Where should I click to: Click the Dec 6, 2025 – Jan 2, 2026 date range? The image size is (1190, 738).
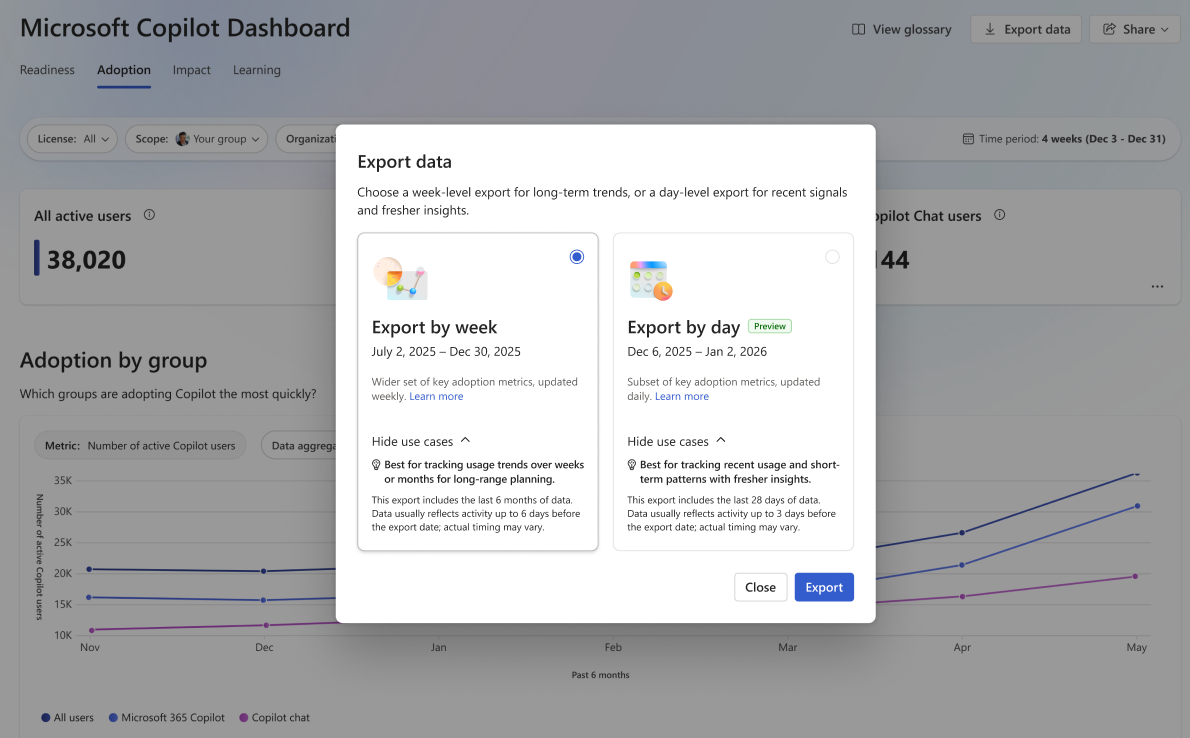coord(697,352)
